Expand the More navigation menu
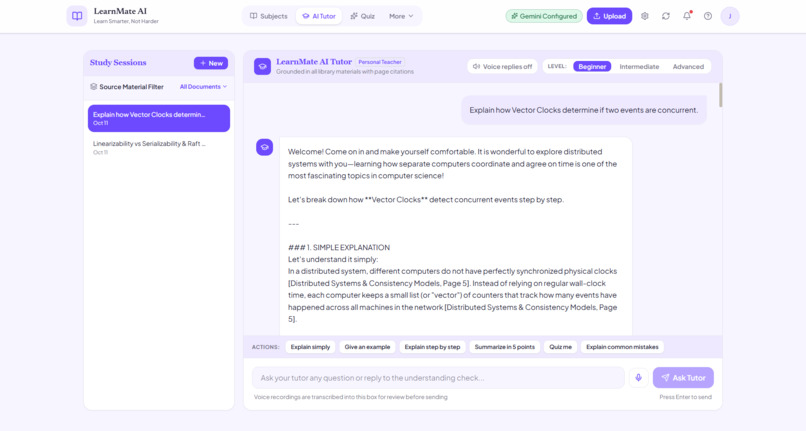Image resolution: width=806 pixels, height=431 pixels. pyautogui.click(x=401, y=16)
